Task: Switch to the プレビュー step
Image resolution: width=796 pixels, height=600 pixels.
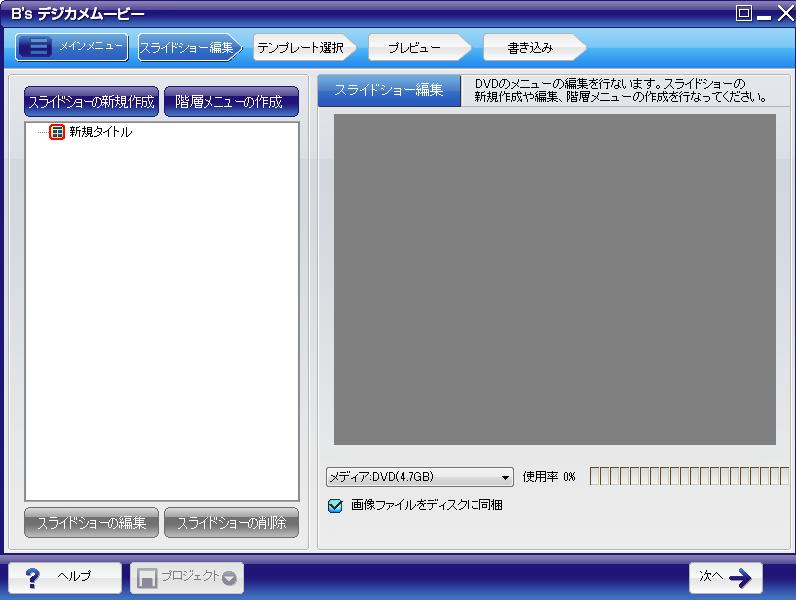Action: point(419,47)
